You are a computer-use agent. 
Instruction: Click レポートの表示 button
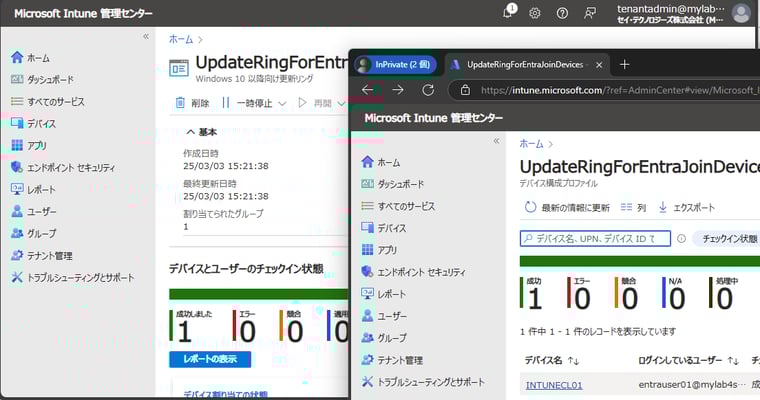210,359
